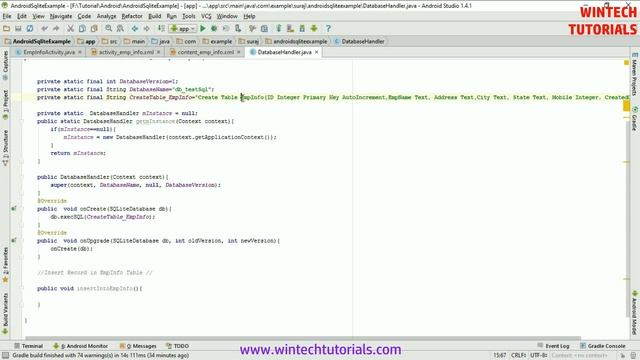Toggle the Structure tool window
The image size is (640, 360).
pos(5,147)
